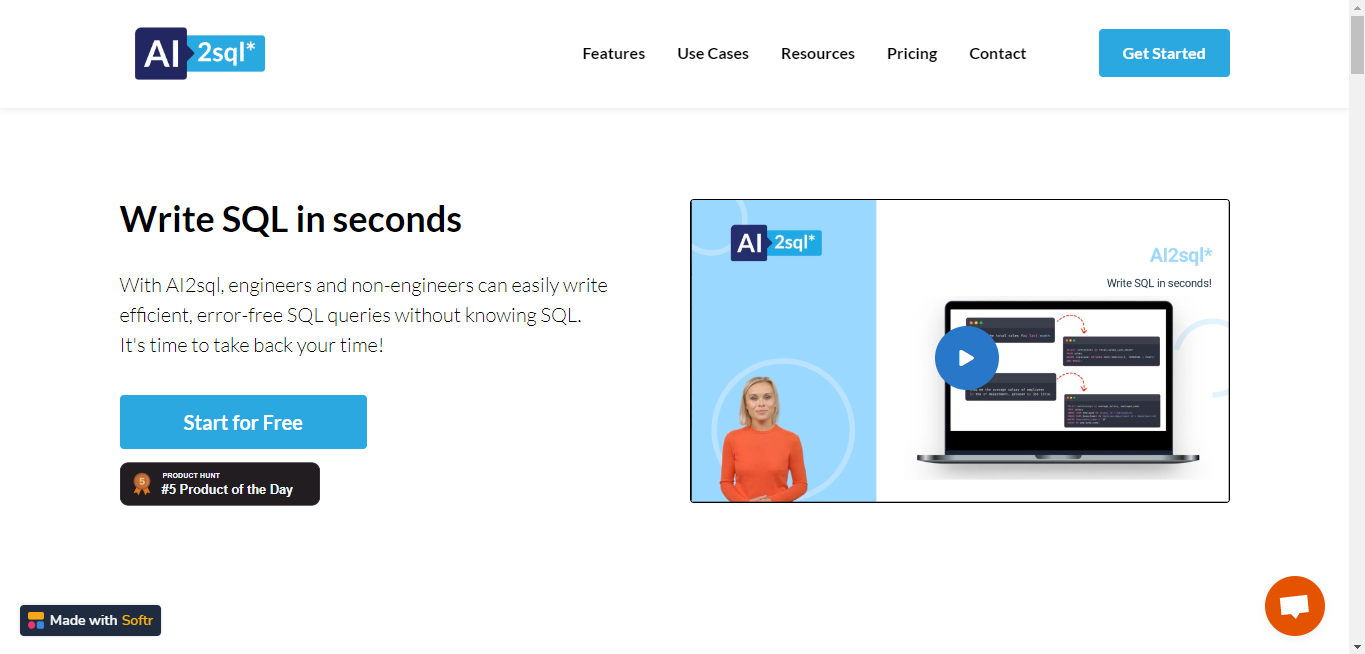This screenshot has width=1365, height=654.
Task: Click the AI2sql logo in header
Action: [x=200, y=53]
